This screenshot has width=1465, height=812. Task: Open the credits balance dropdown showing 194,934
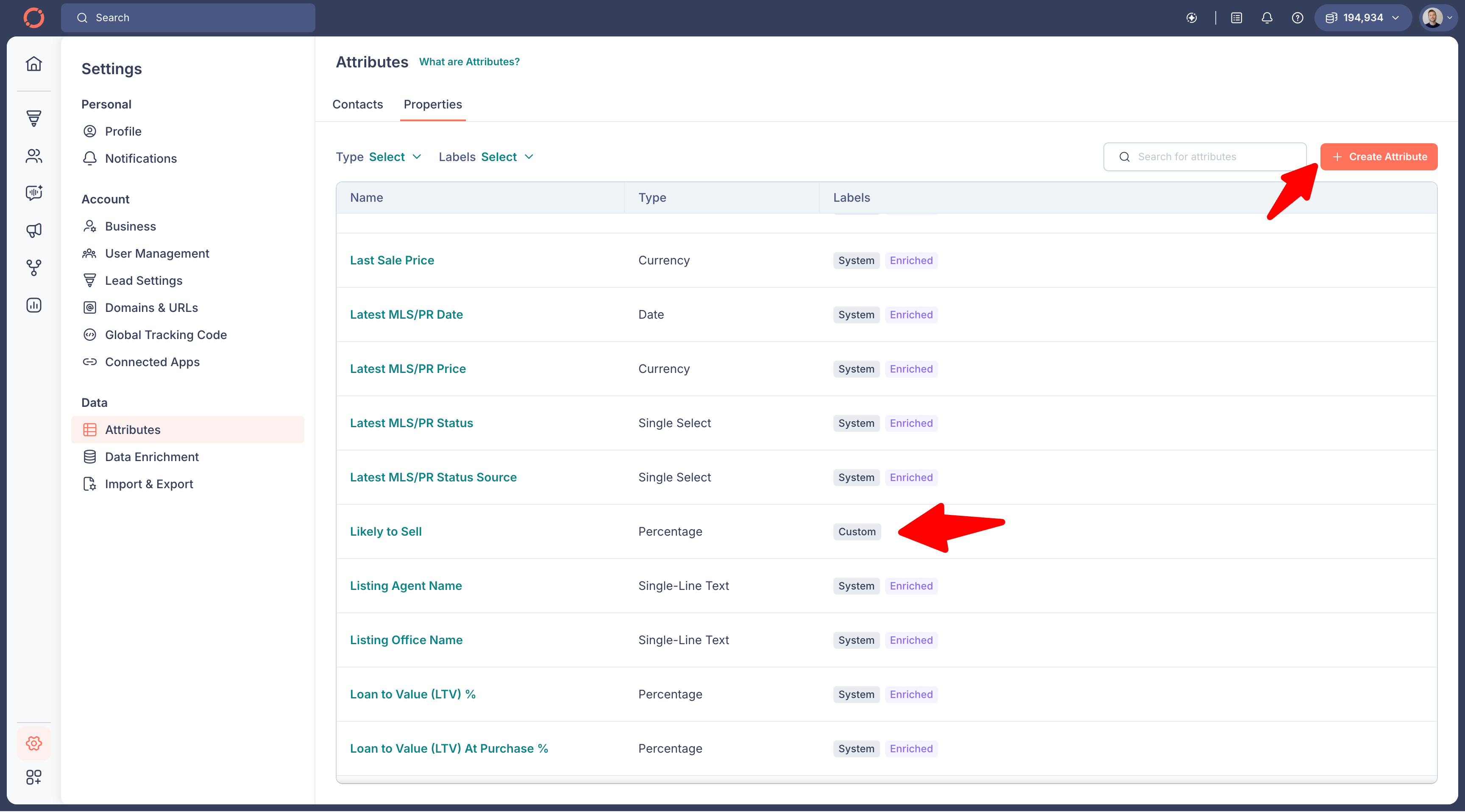(1363, 18)
